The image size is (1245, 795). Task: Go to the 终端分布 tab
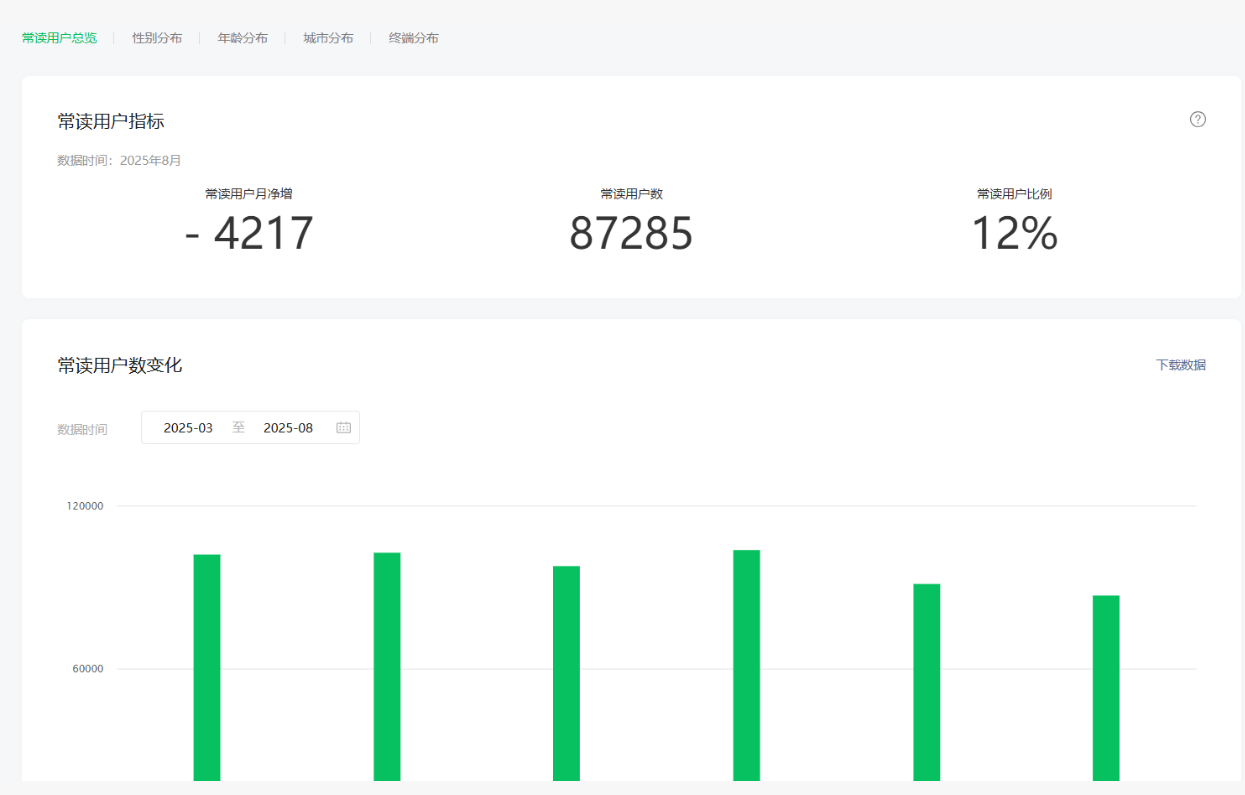(x=413, y=38)
